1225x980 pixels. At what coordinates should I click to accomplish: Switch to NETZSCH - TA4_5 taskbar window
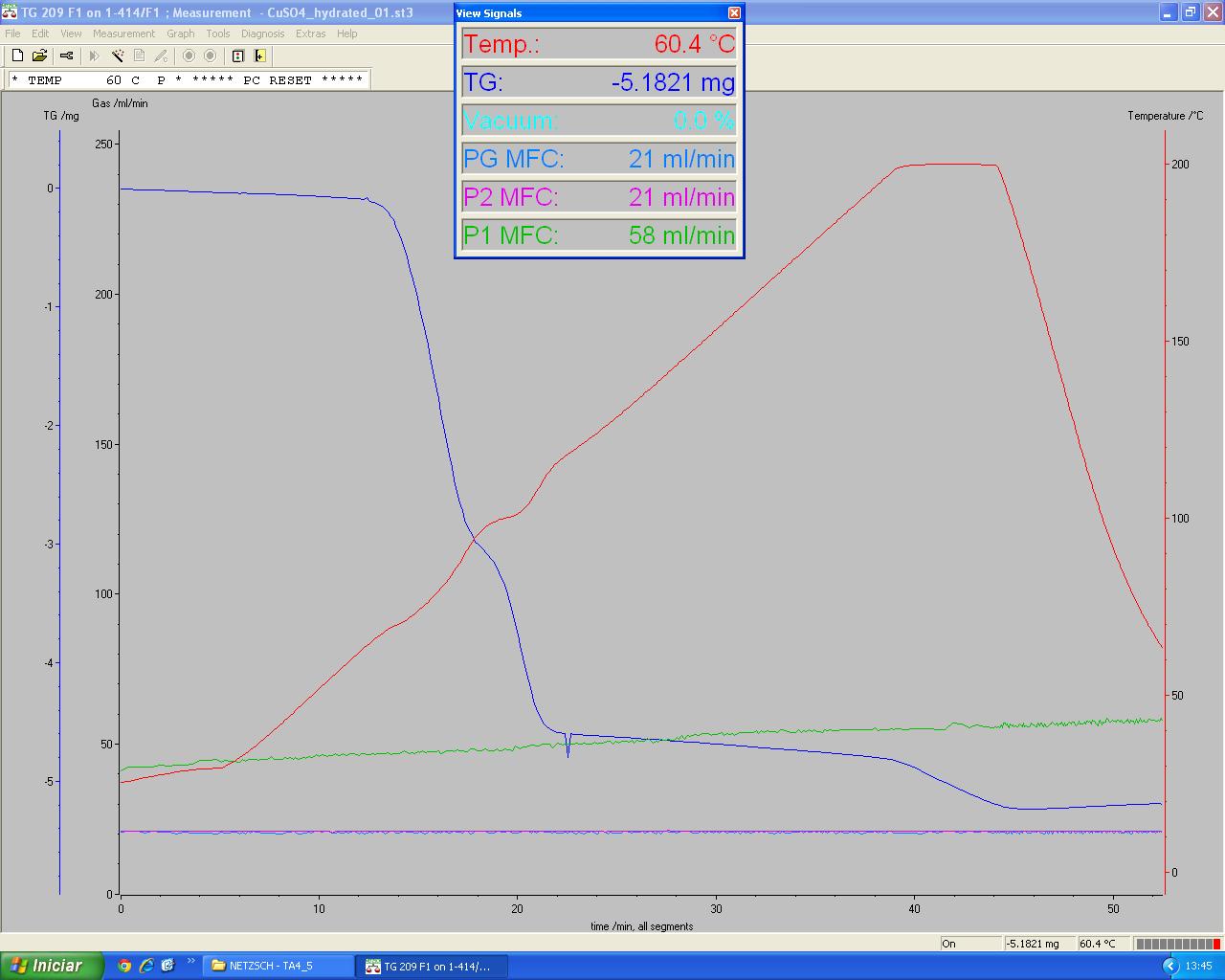278,967
